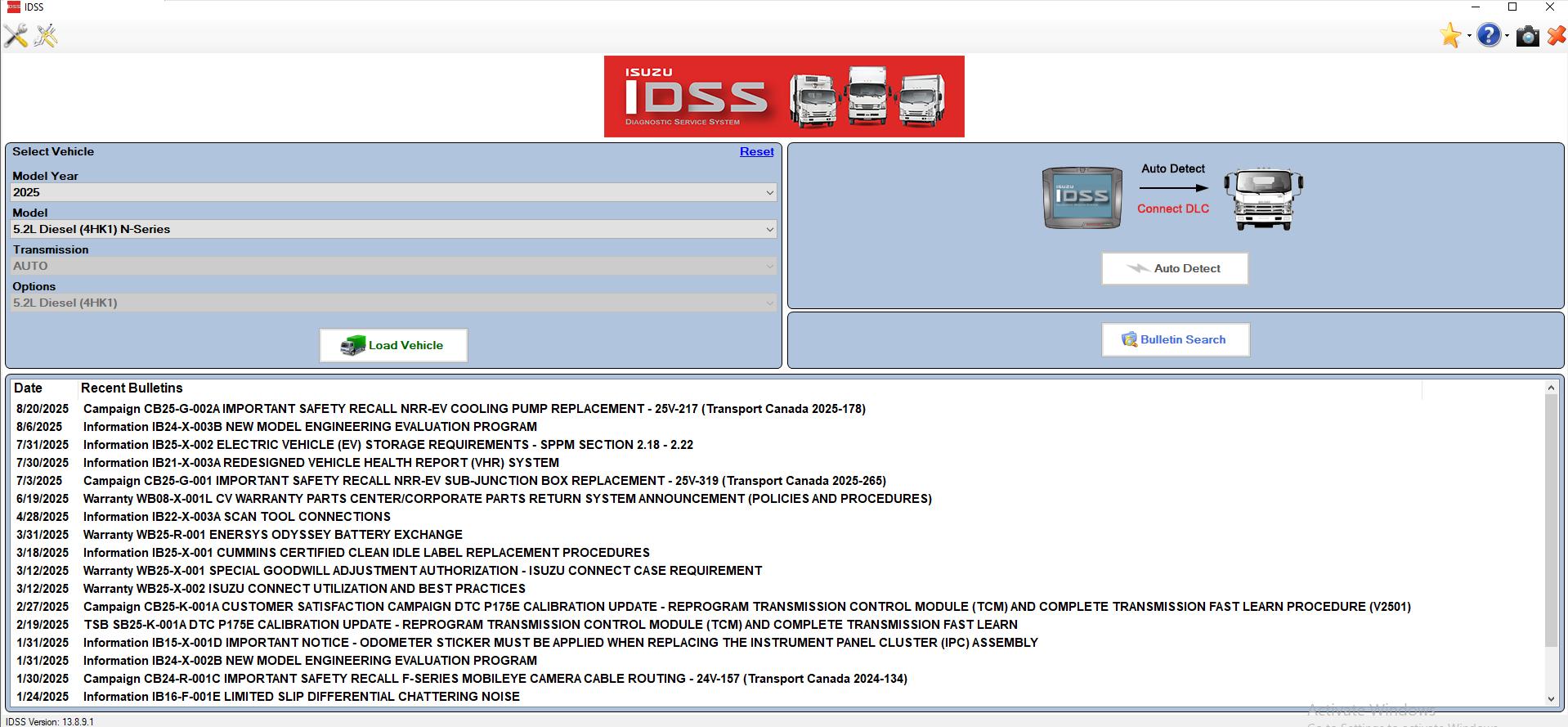This screenshot has height=727, width=1568.
Task: Open CB25-K-001A customer satisfaction campaign bulletin
Action: pyautogui.click(x=747, y=607)
